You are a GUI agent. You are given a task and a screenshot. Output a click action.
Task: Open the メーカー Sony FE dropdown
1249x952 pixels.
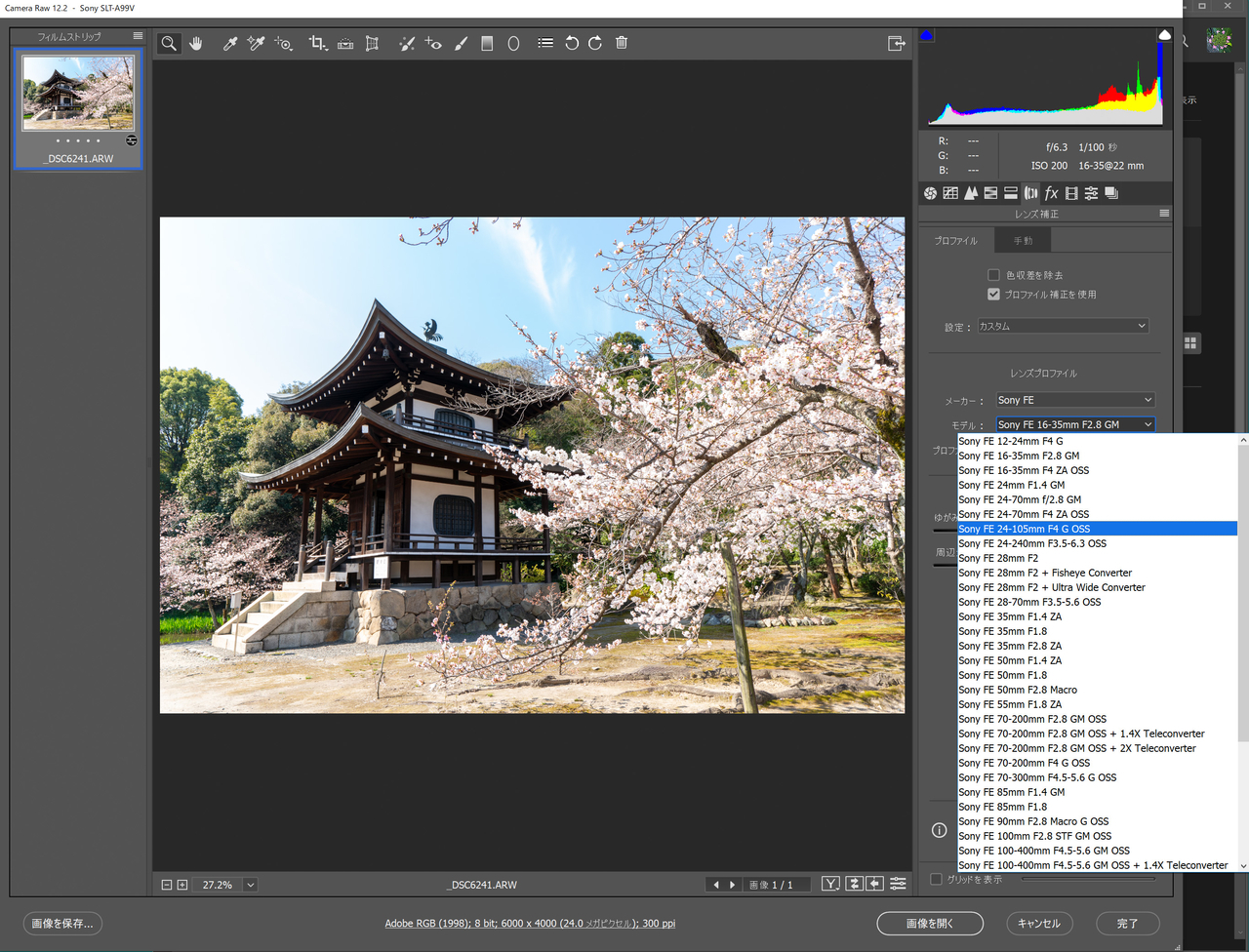(x=1075, y=400)
